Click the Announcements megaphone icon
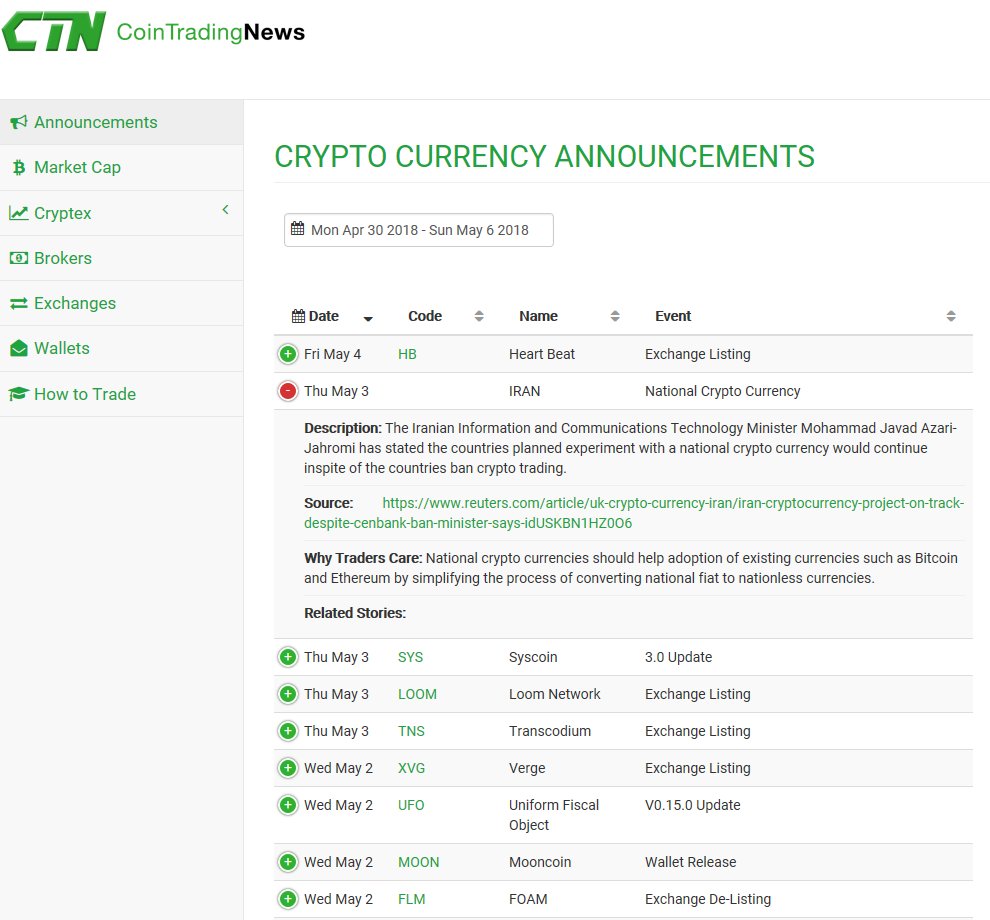 [18, 122]
